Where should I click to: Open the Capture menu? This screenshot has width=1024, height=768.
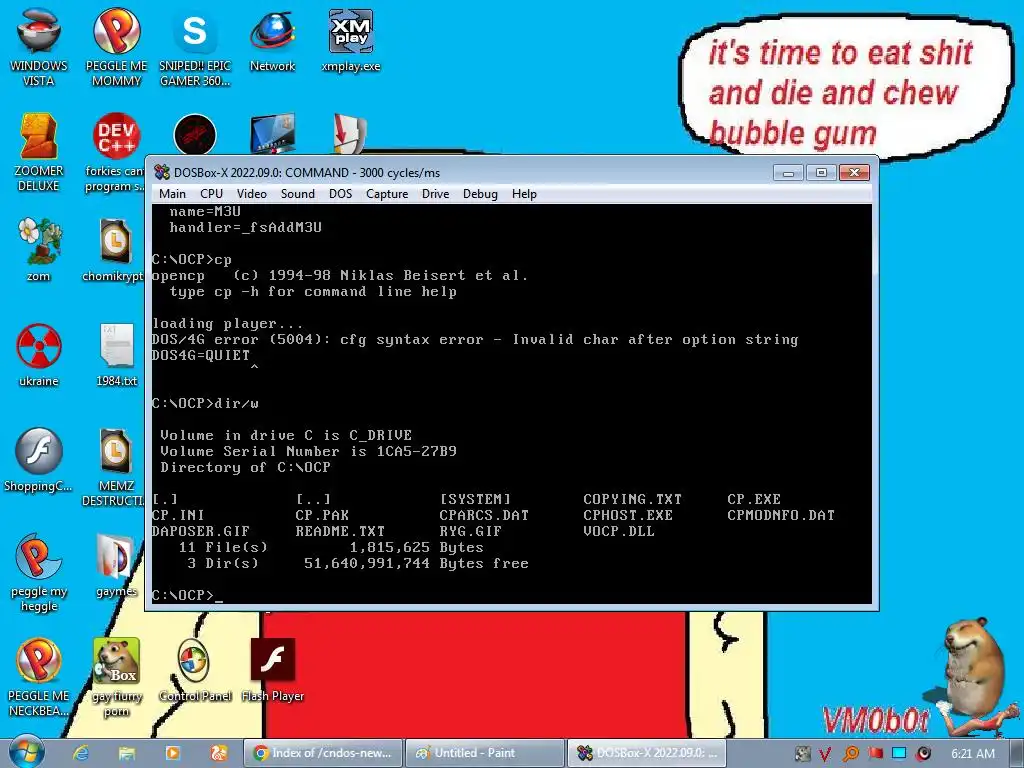[x=387, y=194]
